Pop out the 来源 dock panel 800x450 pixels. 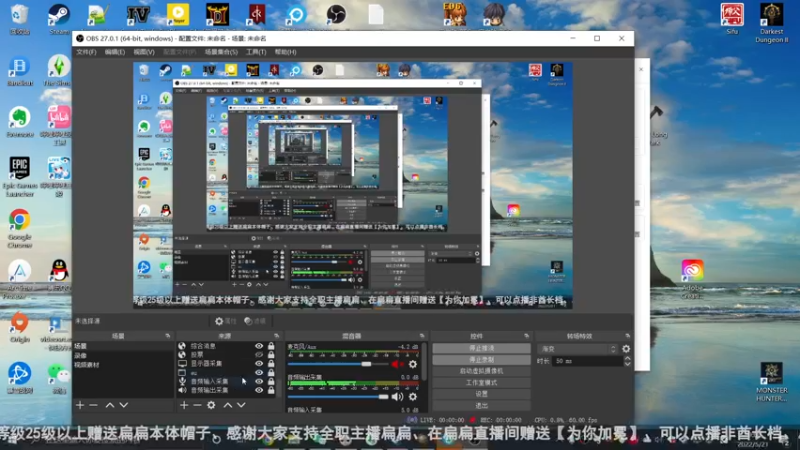pos(276,336)
